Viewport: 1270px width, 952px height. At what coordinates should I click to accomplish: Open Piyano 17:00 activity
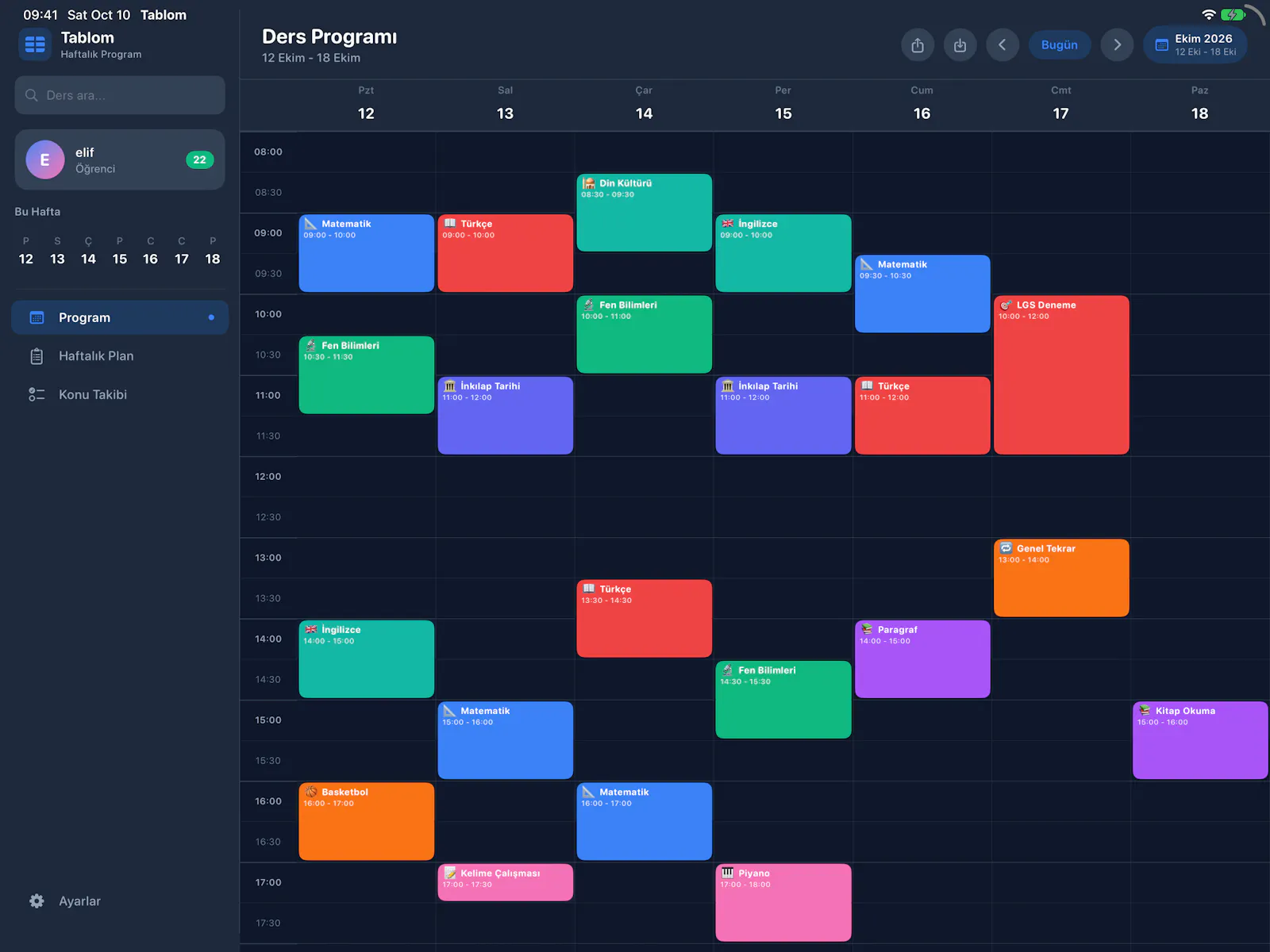(783, 903)
